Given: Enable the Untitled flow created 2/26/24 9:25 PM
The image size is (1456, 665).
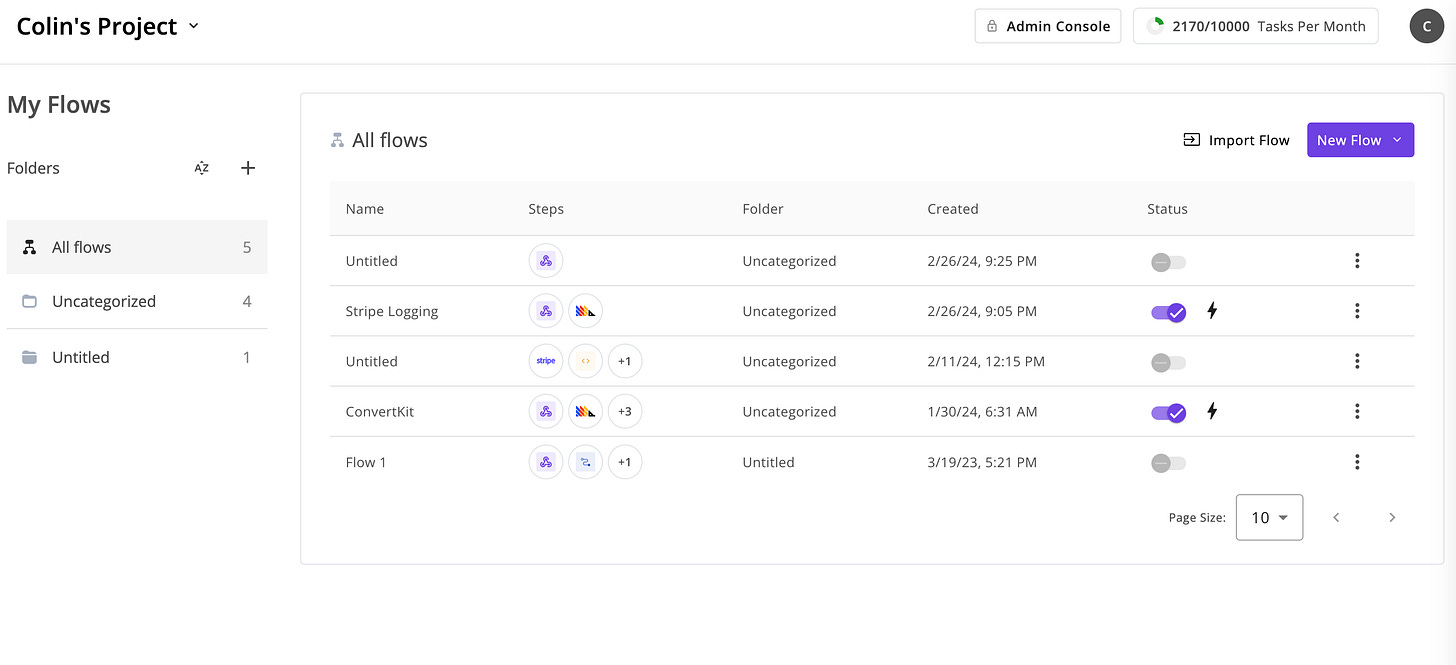Looking at the screenshot, I should click(1168, 262).
